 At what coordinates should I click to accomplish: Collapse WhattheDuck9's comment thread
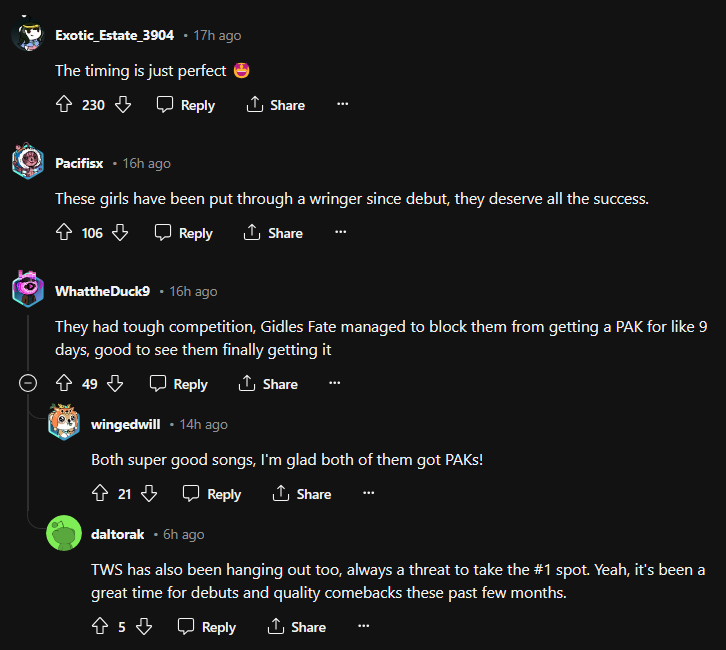pos(29,384)
